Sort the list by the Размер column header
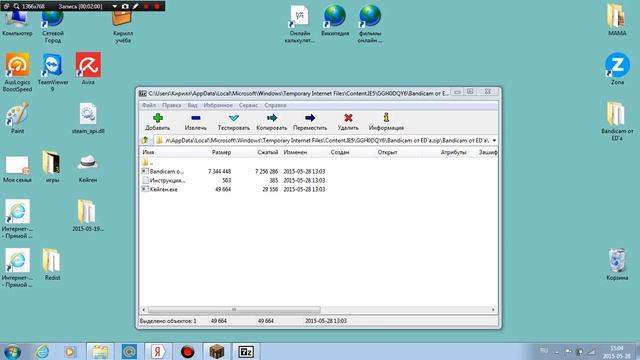The width and height of the screenshot is (640, 360). [221, 152]
